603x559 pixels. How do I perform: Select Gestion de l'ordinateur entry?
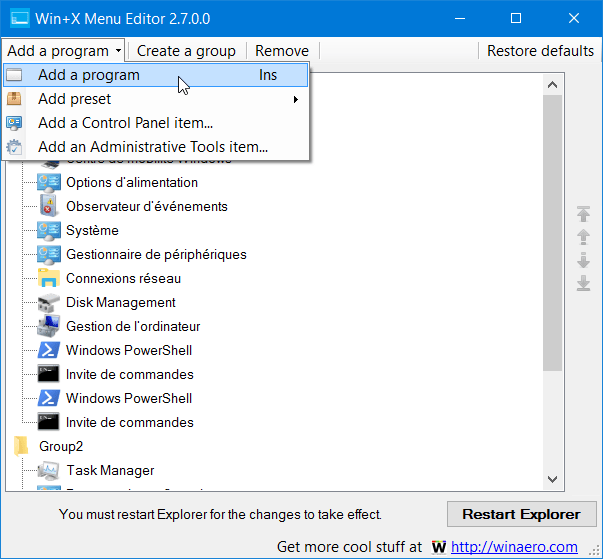[x=133, y=326]
